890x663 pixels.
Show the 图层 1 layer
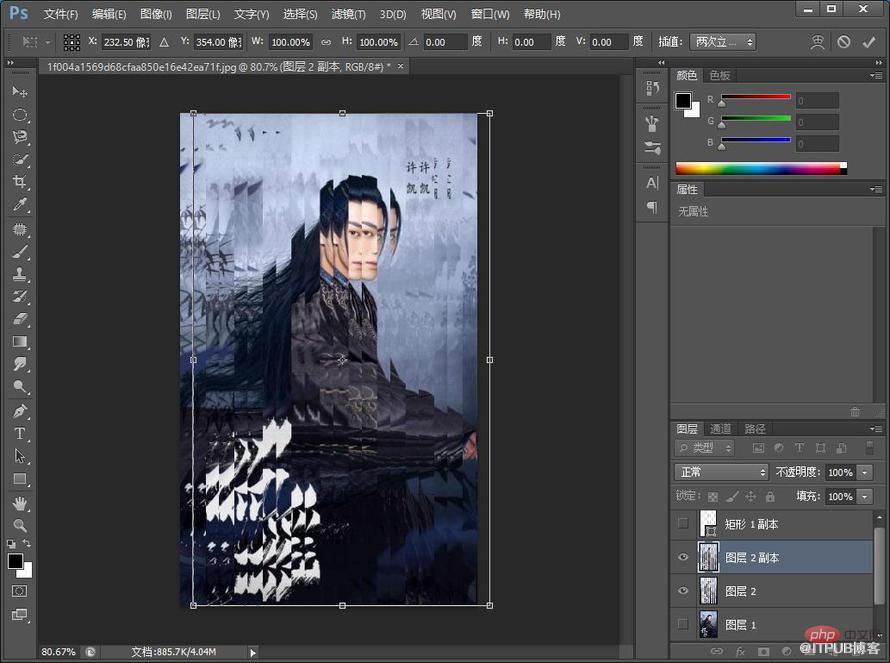point(683,624)
